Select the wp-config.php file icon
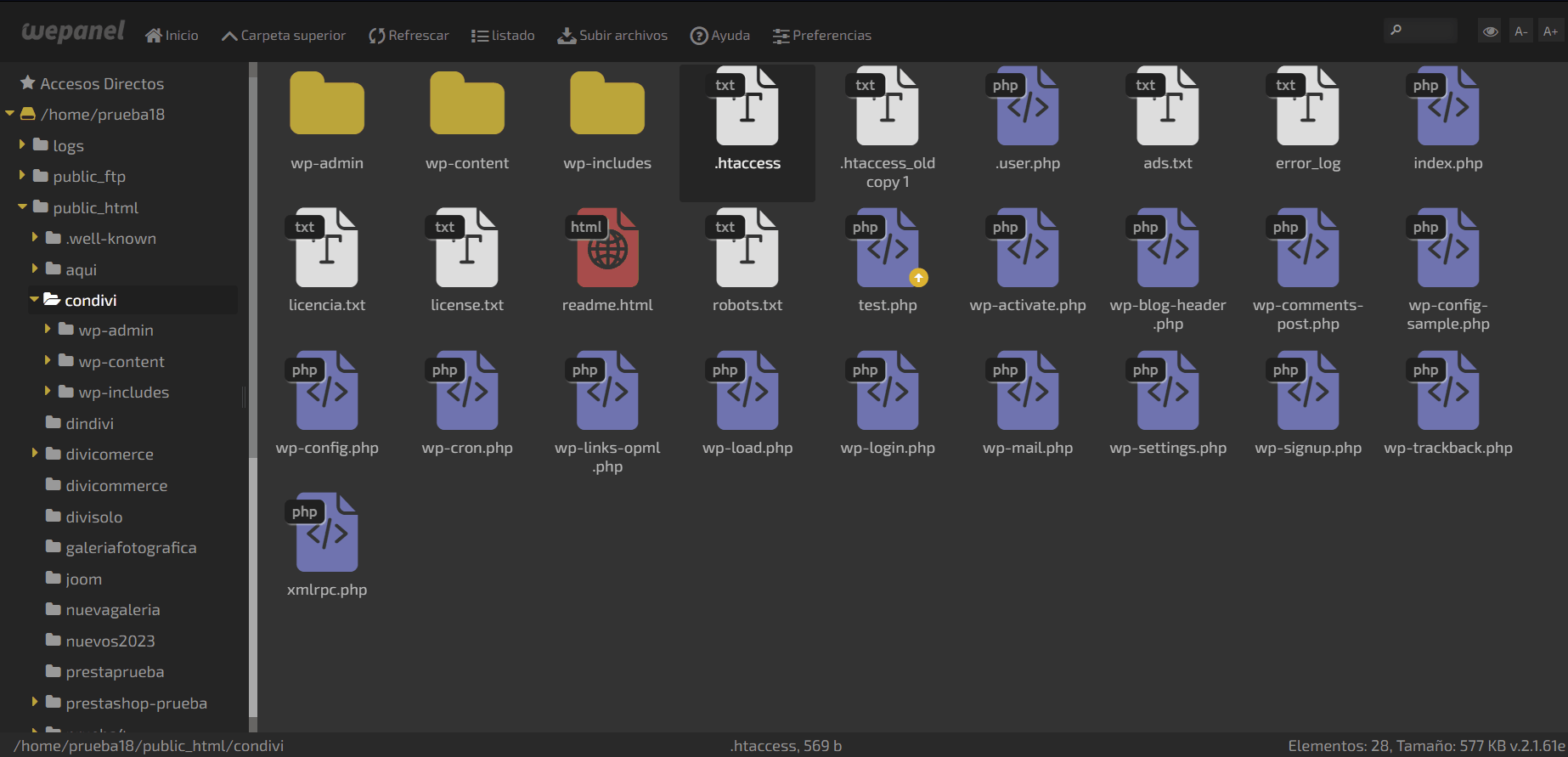 [327, 390]
